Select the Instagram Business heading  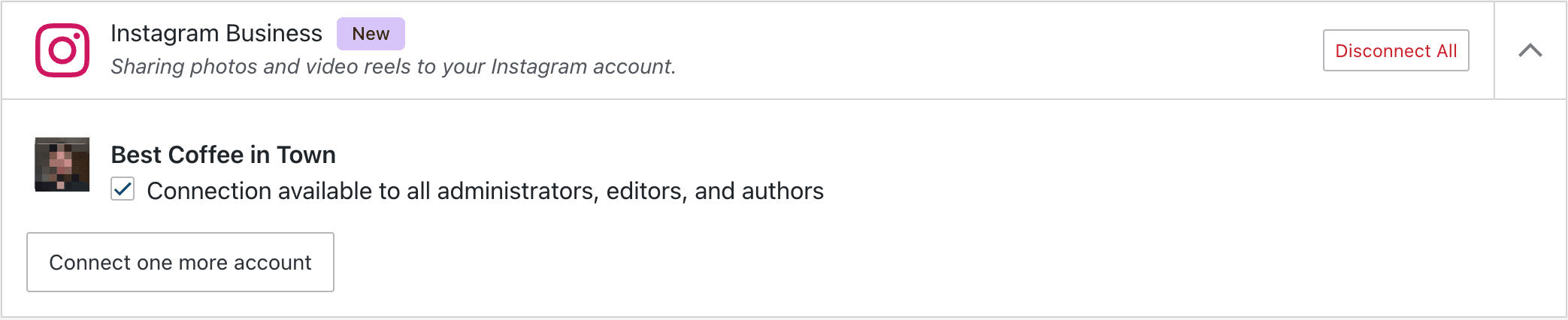(x=216, y=34)
